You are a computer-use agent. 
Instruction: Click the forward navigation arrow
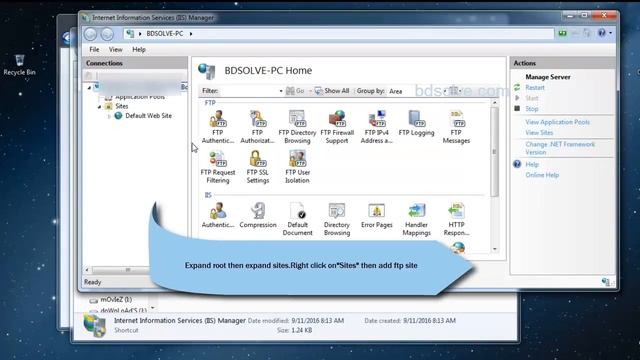tap(107, 34)
